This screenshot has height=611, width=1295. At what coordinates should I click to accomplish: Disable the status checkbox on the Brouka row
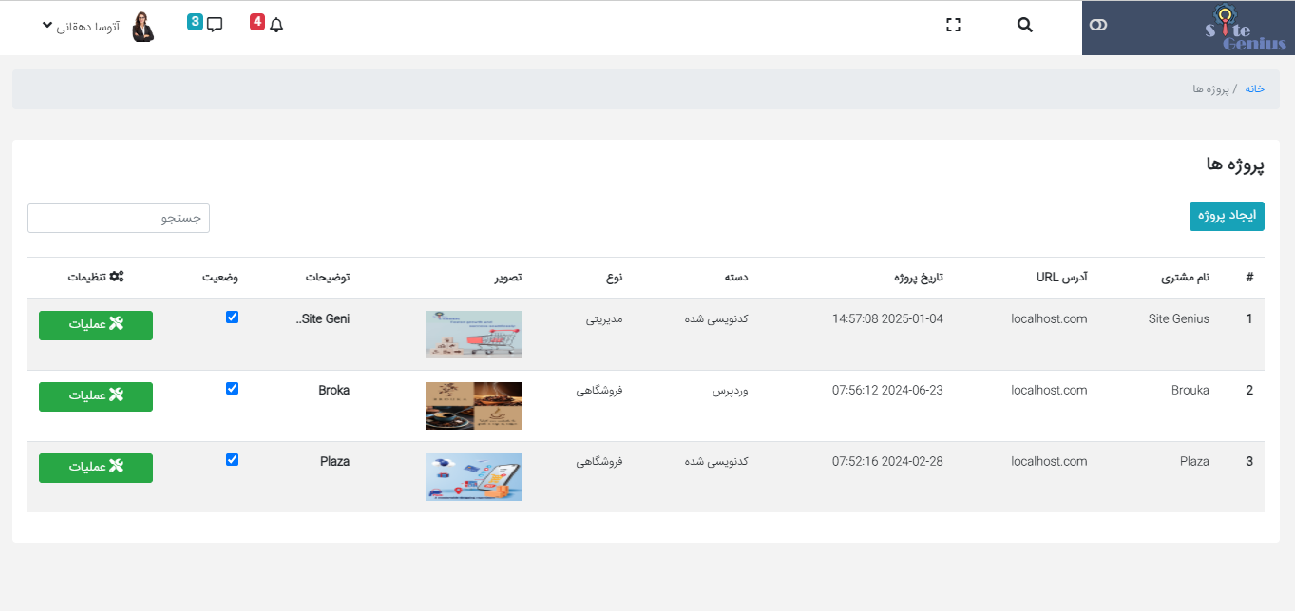pyautogui.click(x=232, y=389)
